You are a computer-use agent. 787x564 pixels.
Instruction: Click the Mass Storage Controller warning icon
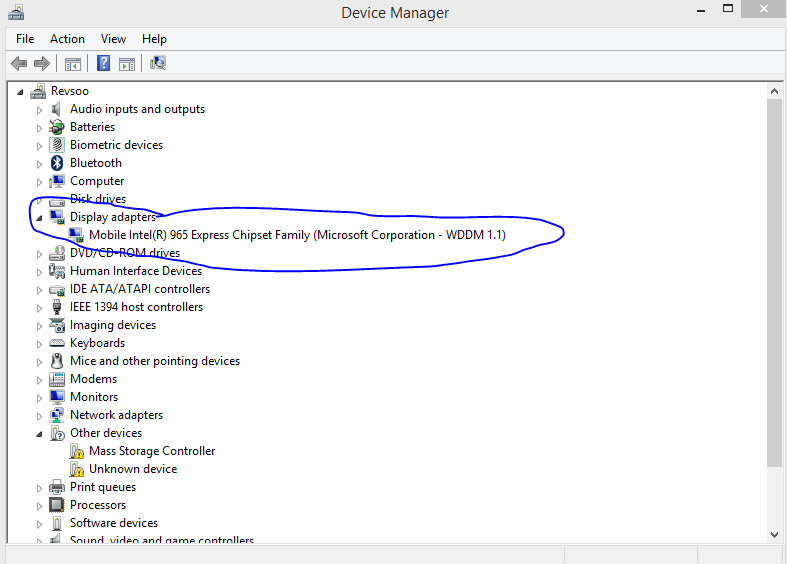(x=77, y=451)
